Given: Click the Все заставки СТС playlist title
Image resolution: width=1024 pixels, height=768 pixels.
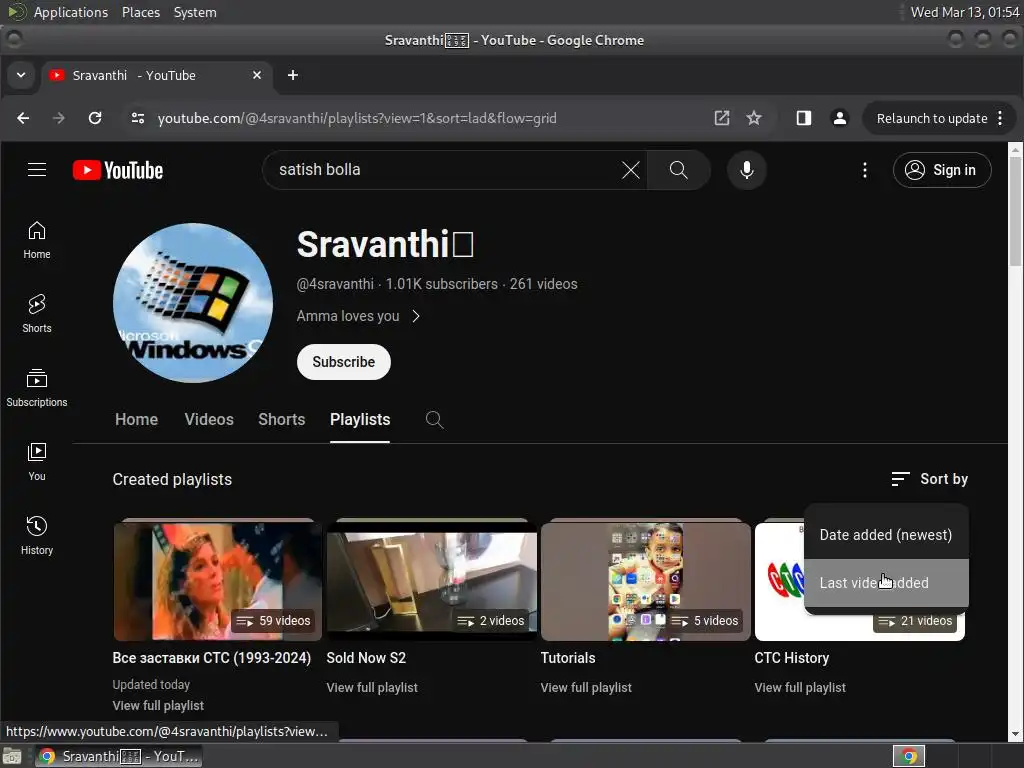Looking at the screenshot, I should (x=212, y=658).
